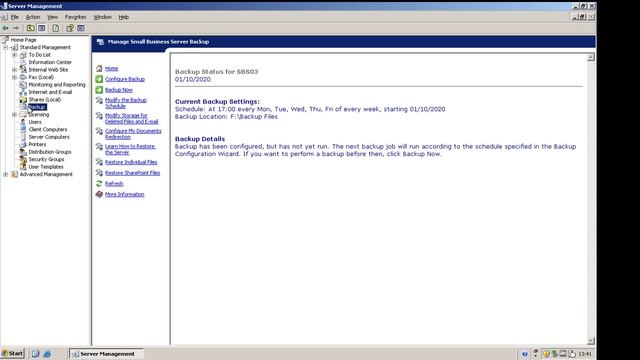Click the blue shield tray icon
This screenshot has height=360, width=640.
point(524,354)
